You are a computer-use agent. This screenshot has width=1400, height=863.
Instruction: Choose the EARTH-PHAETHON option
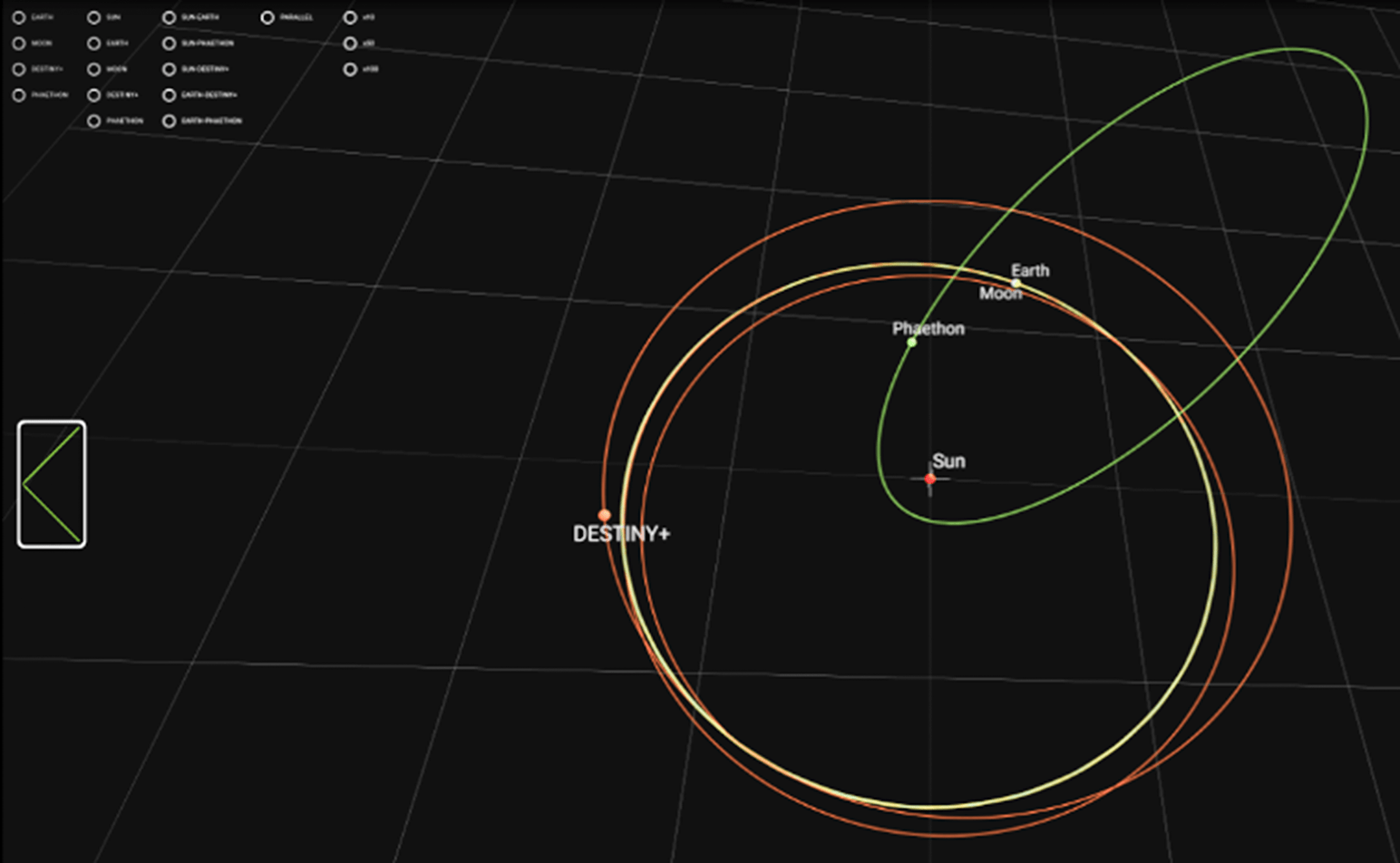coord(170,121)
